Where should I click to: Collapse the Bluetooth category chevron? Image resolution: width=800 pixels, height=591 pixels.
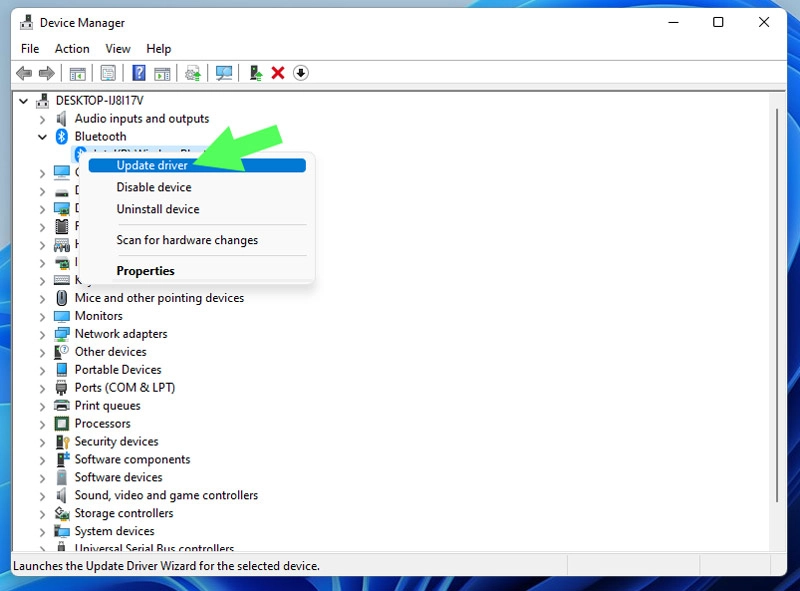coord(42,137)
